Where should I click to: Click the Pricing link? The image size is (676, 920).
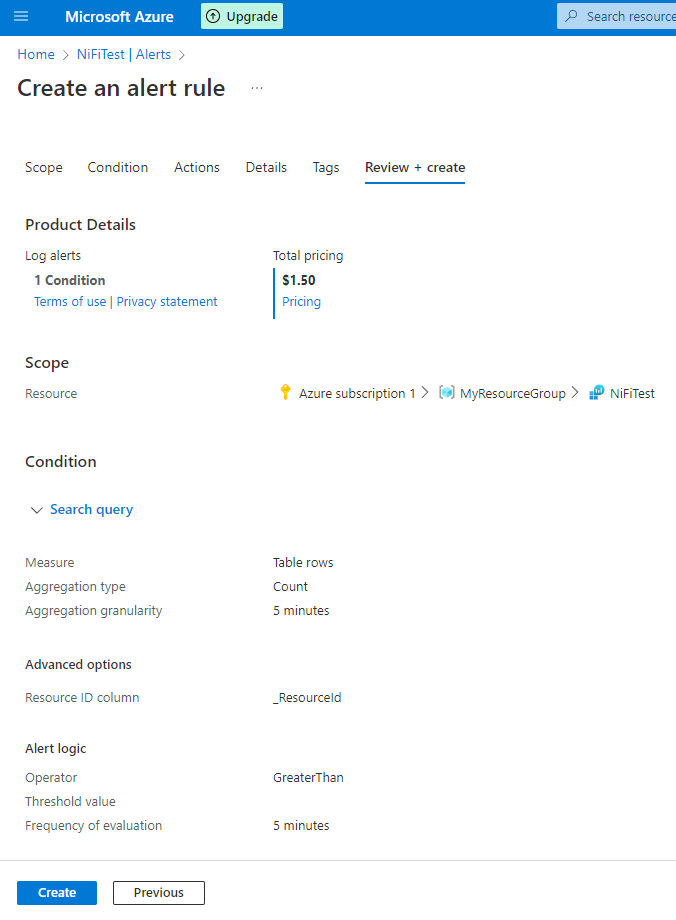[301, 302]
